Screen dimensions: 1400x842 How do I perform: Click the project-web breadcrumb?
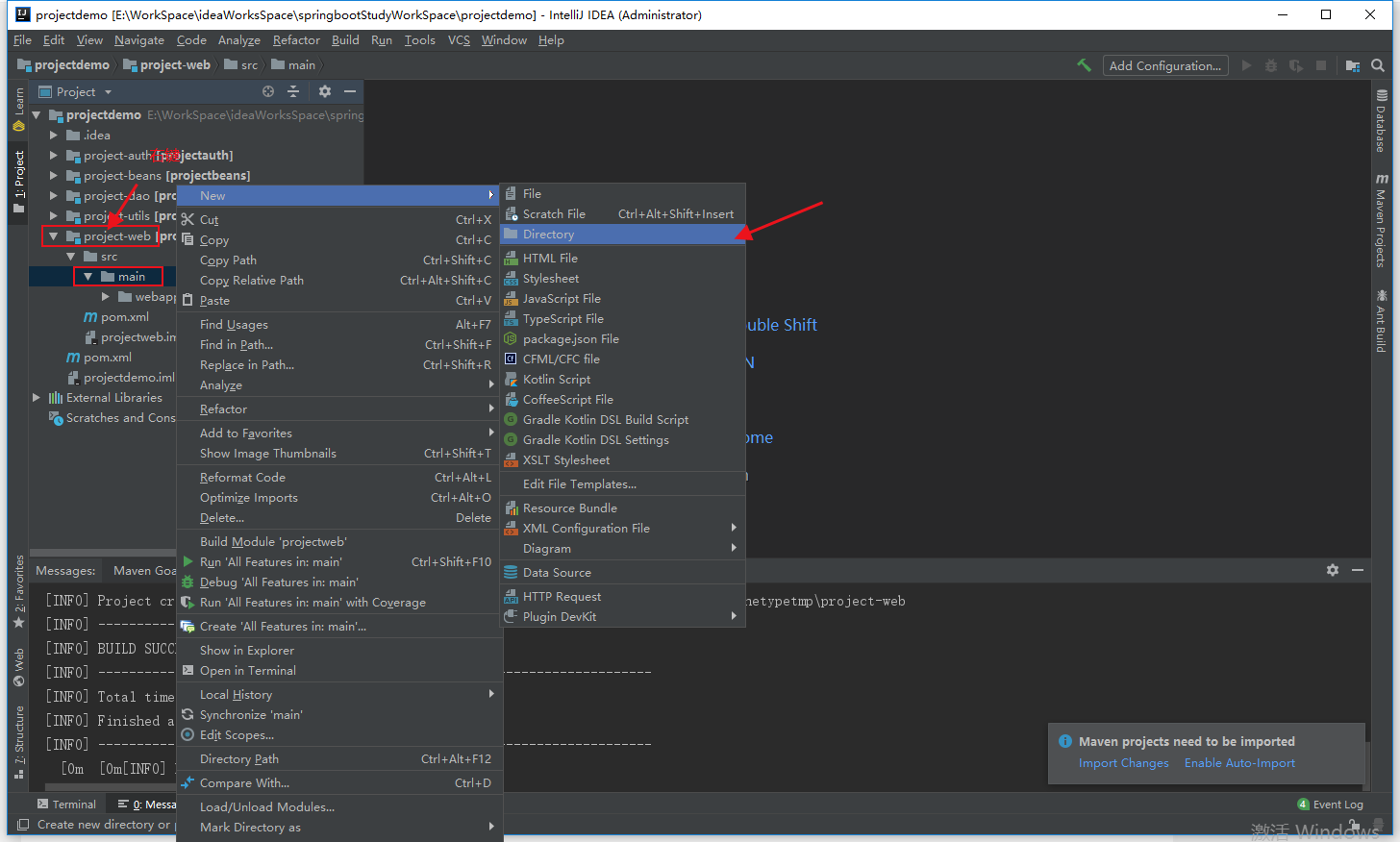click(166, 65)
